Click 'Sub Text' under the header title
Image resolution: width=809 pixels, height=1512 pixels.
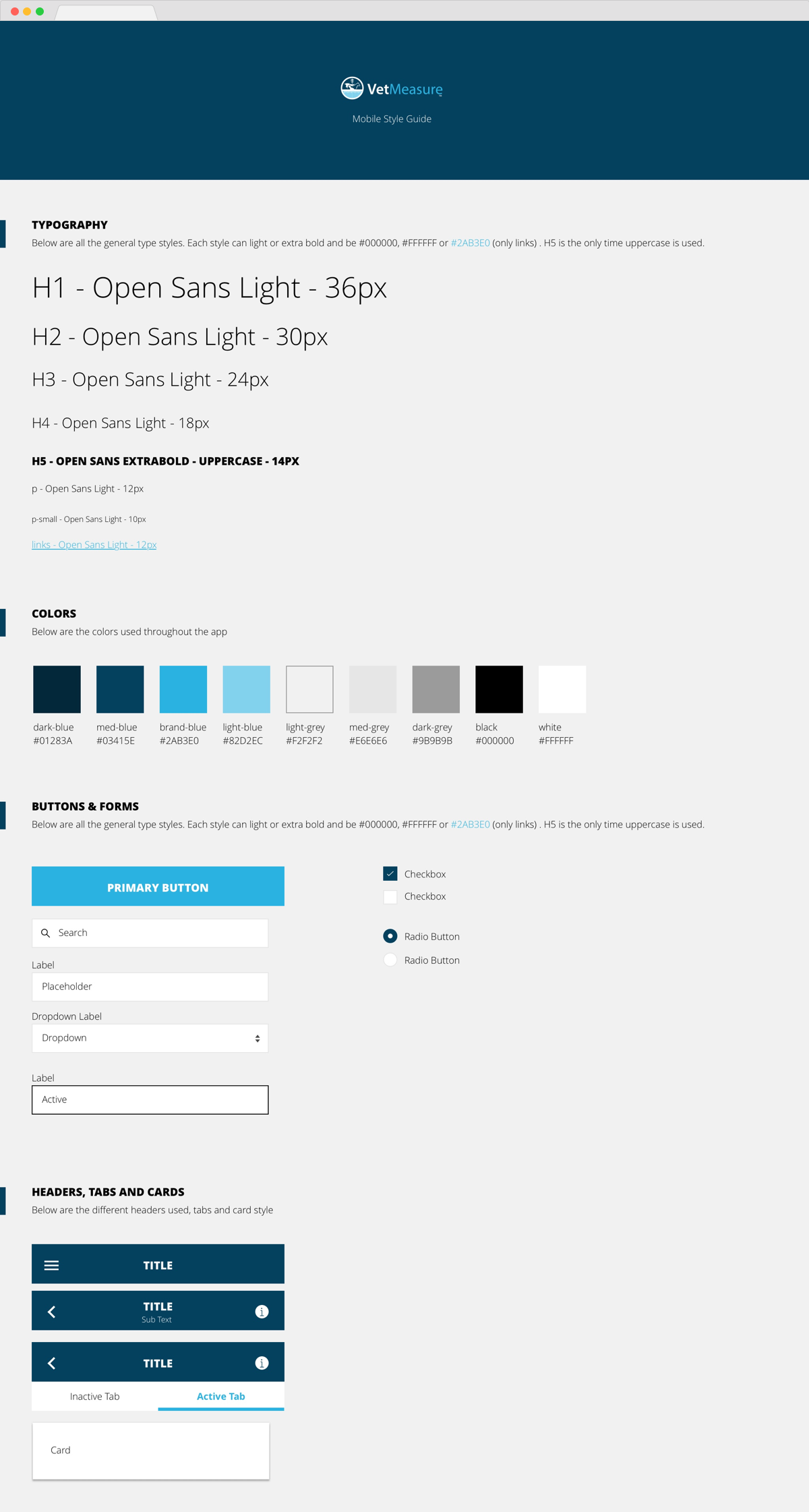(156, 1320)
